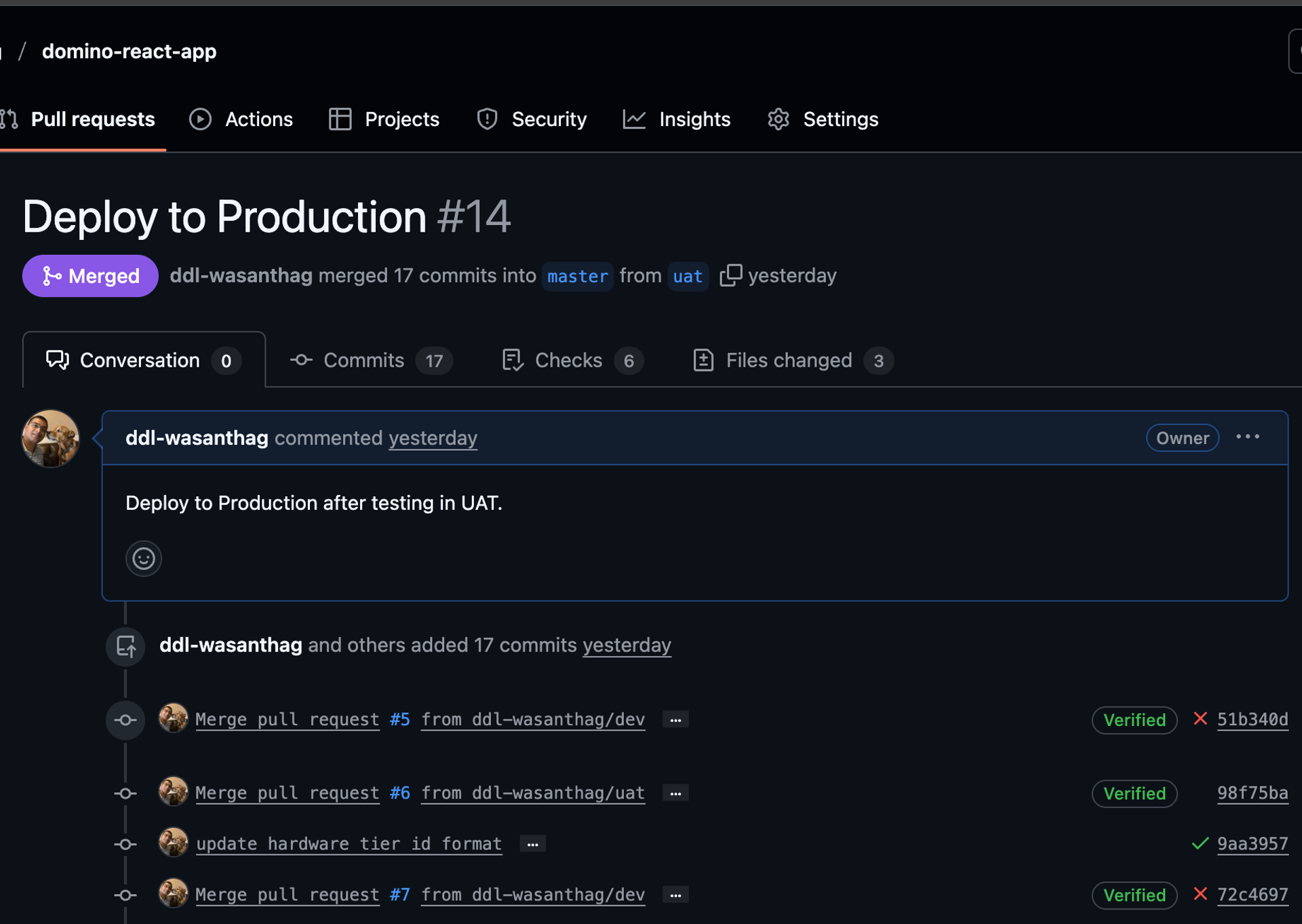This screenshot has height=924, width=1302.
Task: Open the #7 pull request link
Action: click(400, 894)
